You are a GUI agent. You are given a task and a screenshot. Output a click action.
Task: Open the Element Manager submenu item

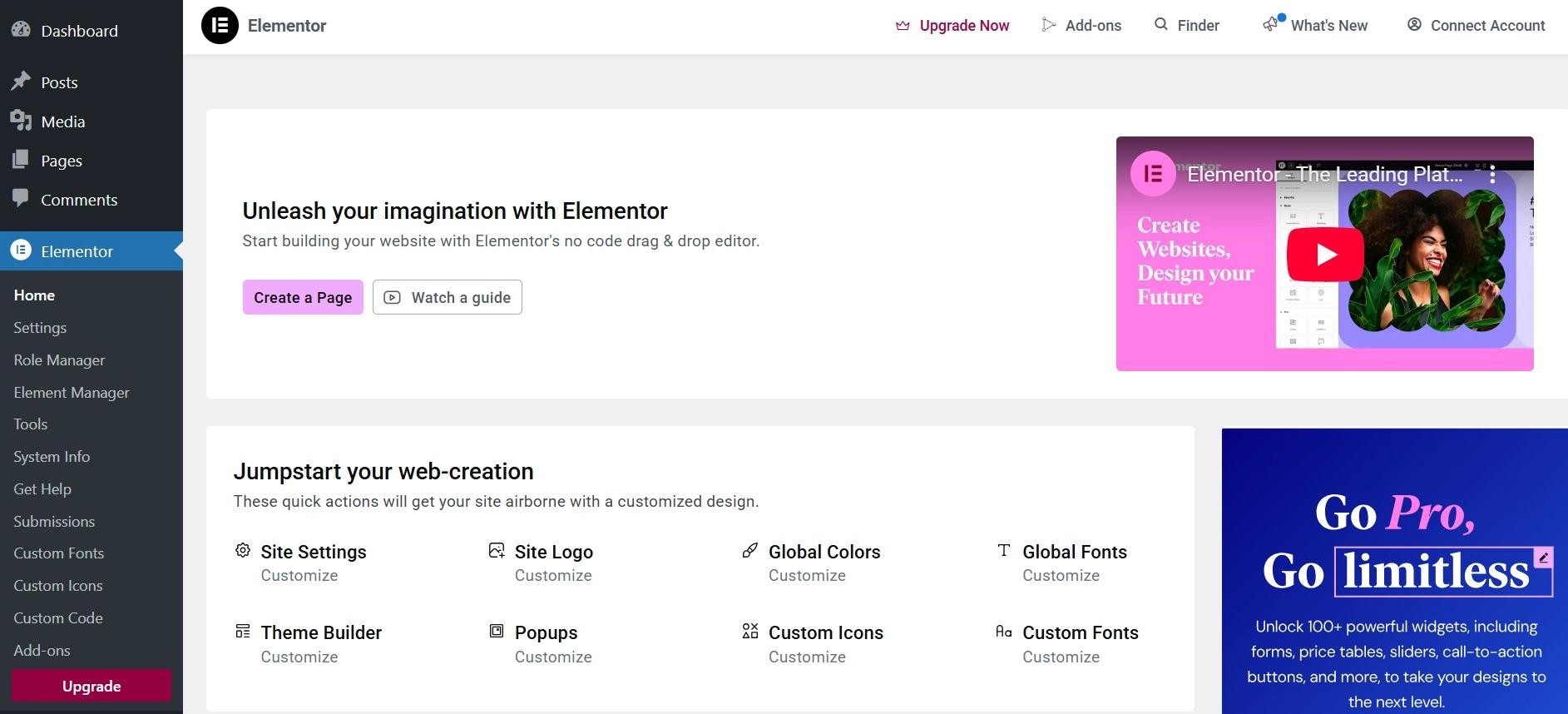click(72, 393)
